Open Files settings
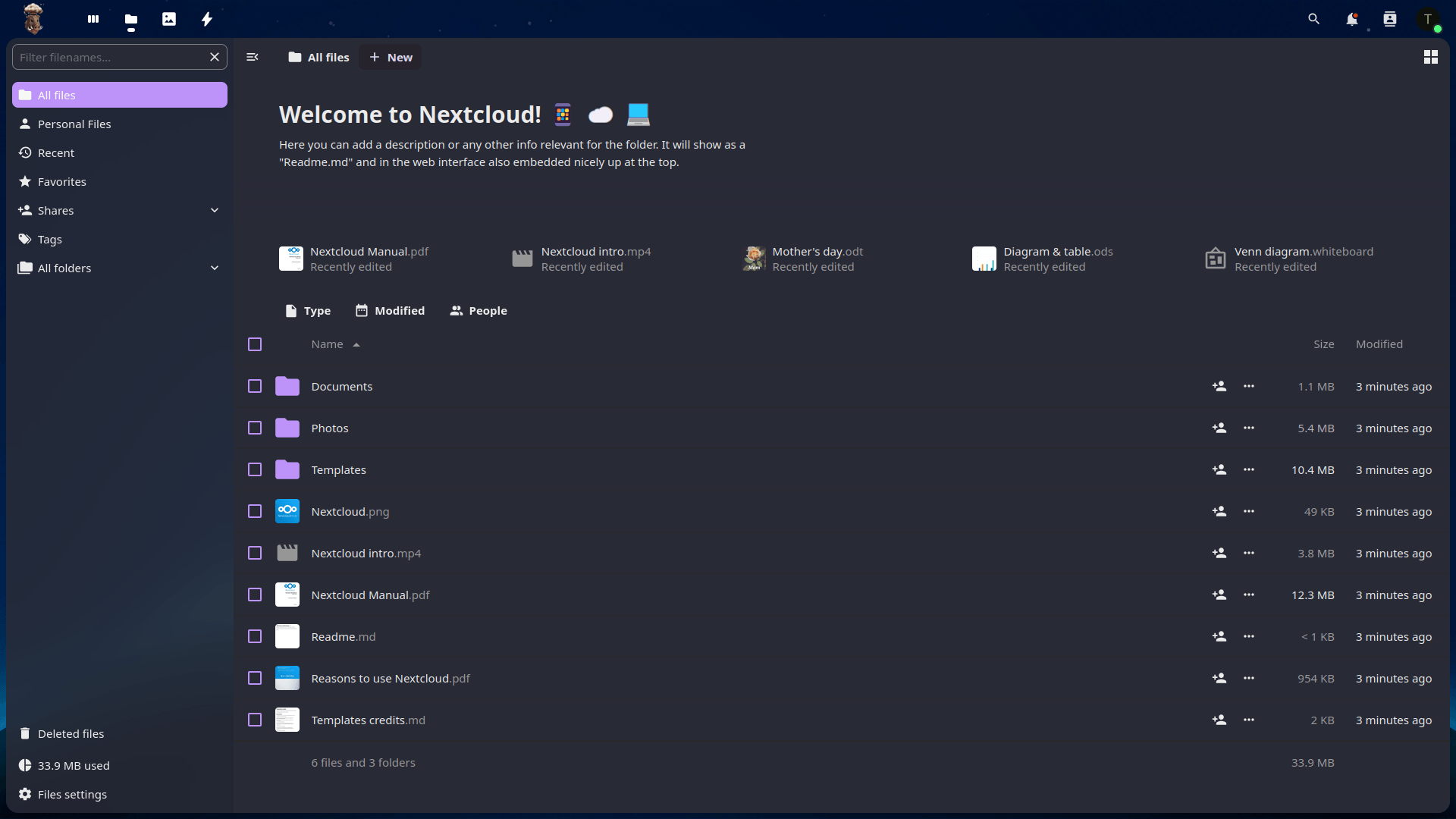This screenshot has height=819, width=1456. point(71,794)
